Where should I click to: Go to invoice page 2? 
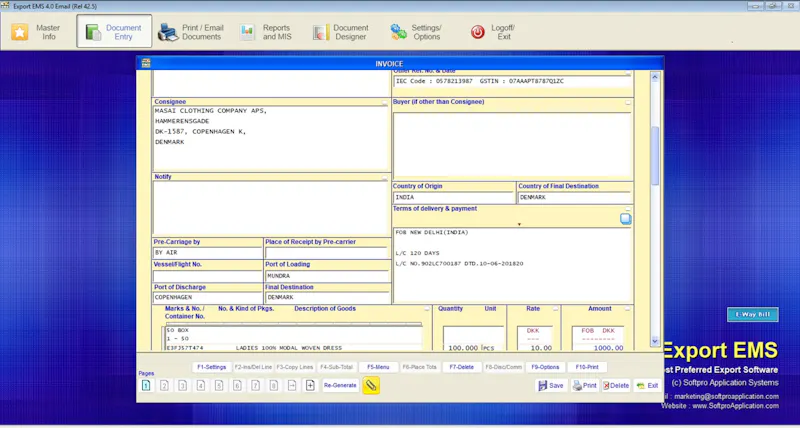click(x=164, y=386)
